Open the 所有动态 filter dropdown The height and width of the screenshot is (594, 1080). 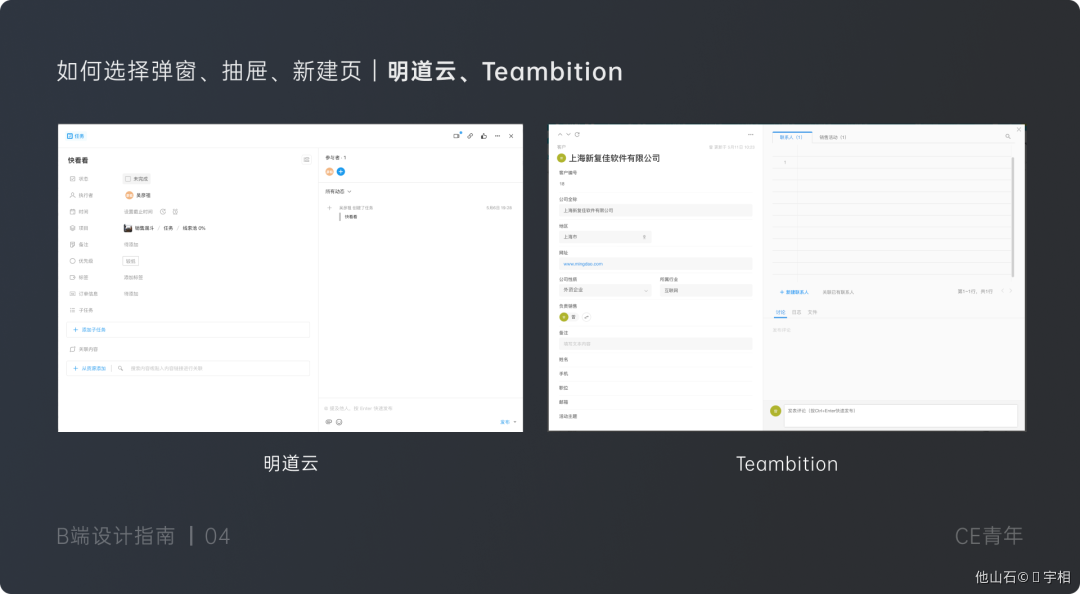[x=339, y=192]
